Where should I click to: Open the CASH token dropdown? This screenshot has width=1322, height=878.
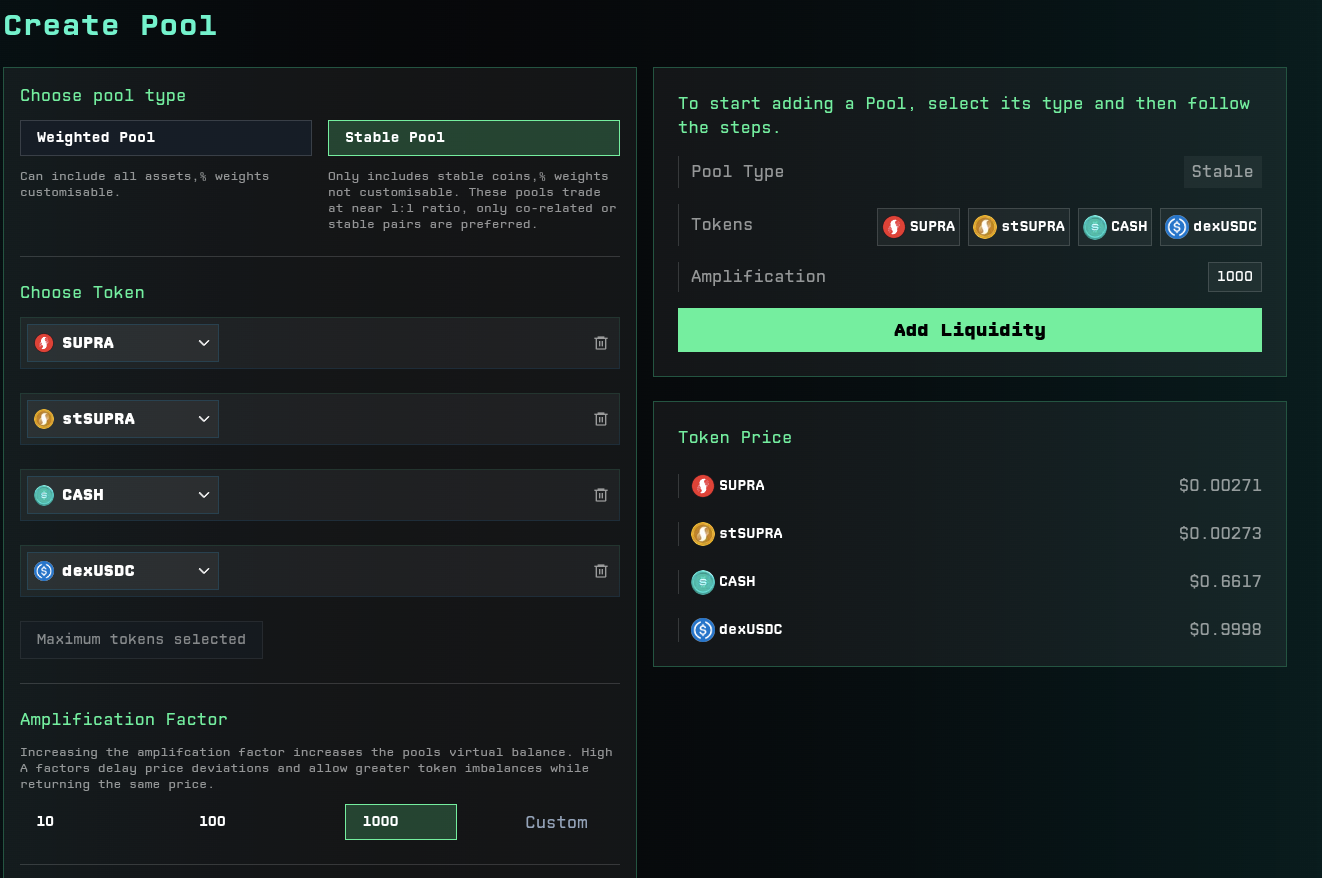[x=123, y=495]
